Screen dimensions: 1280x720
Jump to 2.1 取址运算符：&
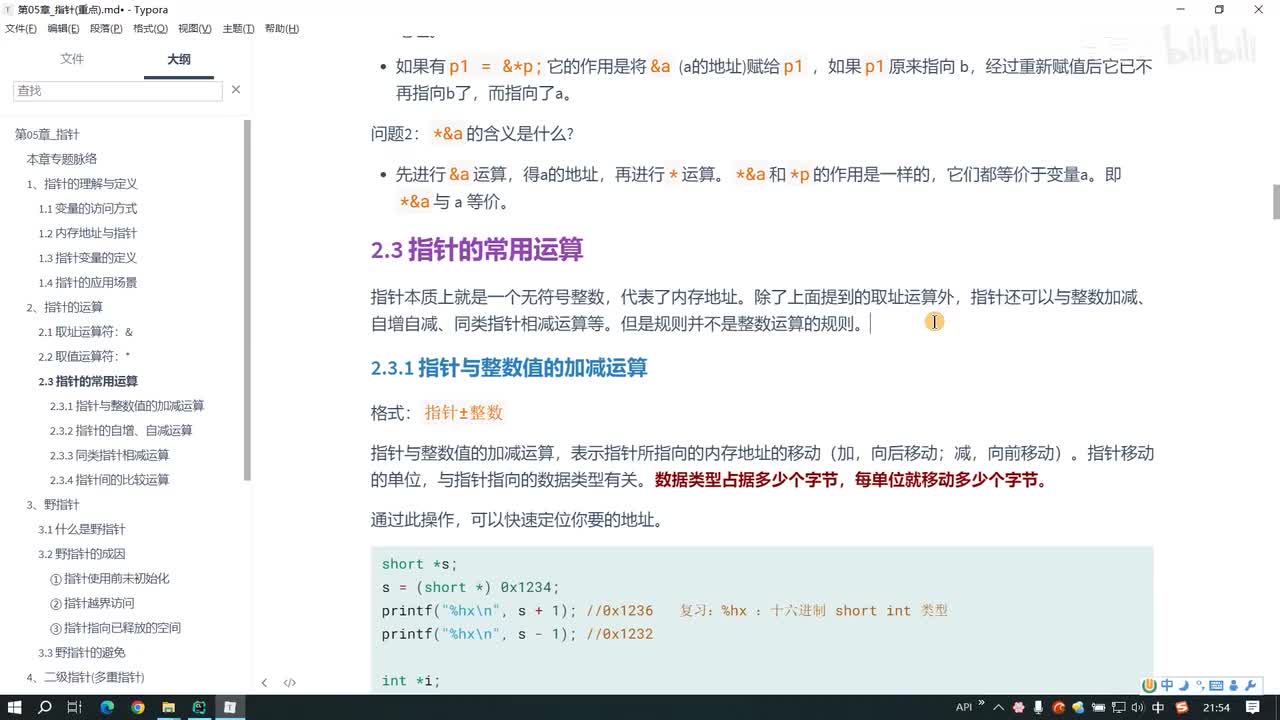[86, 332]
